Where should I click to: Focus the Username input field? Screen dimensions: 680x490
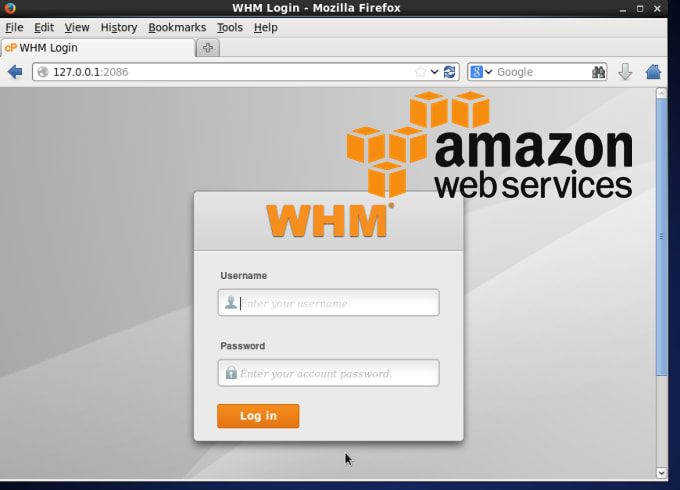click(328, 303)
